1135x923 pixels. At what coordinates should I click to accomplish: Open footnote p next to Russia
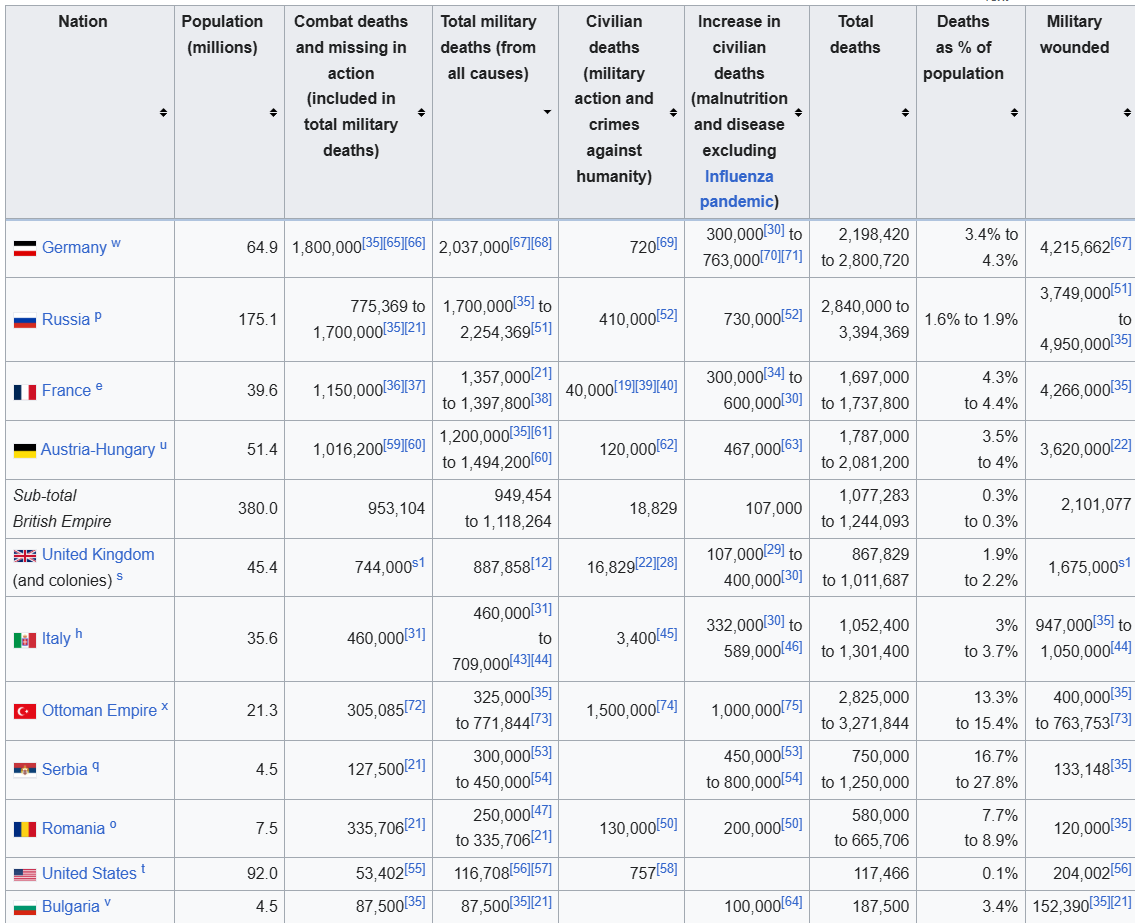[98, 316]
